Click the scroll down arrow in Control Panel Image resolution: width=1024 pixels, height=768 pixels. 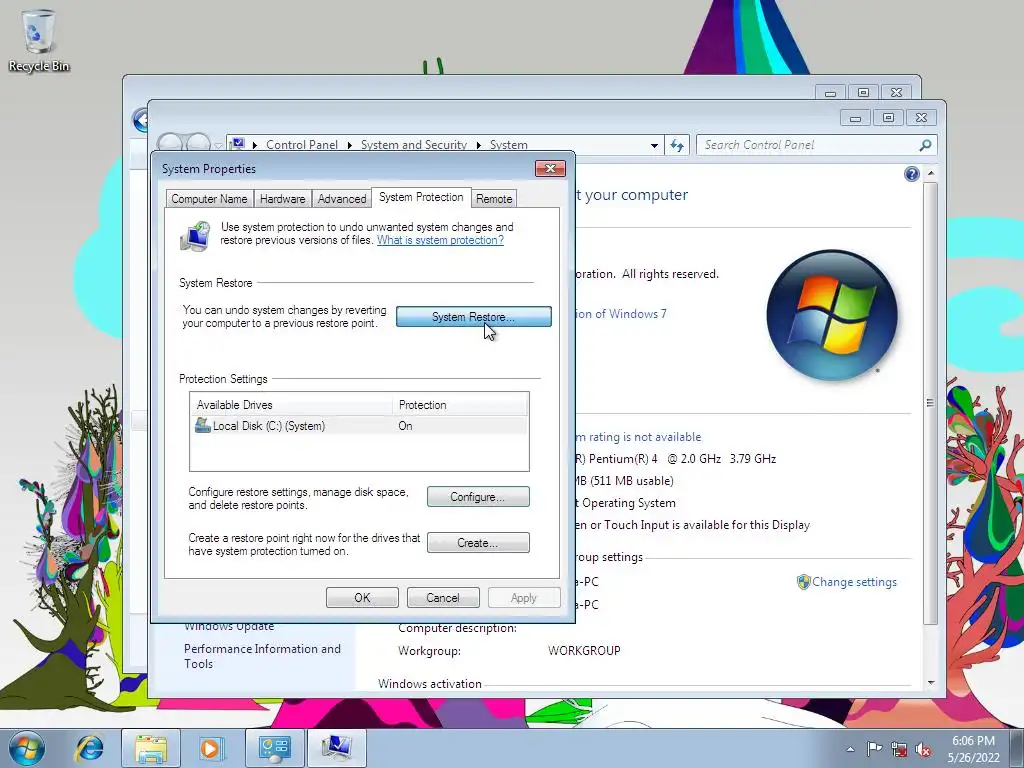[931, 682]
